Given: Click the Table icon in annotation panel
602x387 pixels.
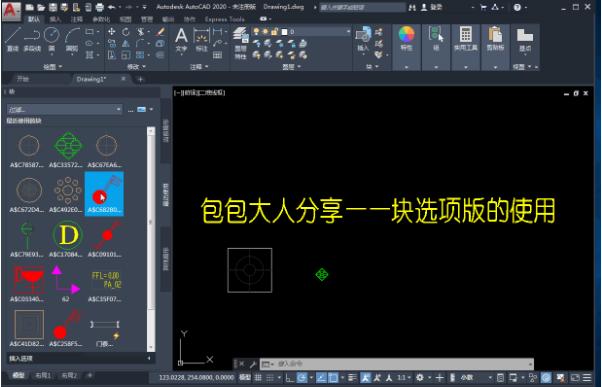Looking at the screenshot, I should tap(218, 55).
